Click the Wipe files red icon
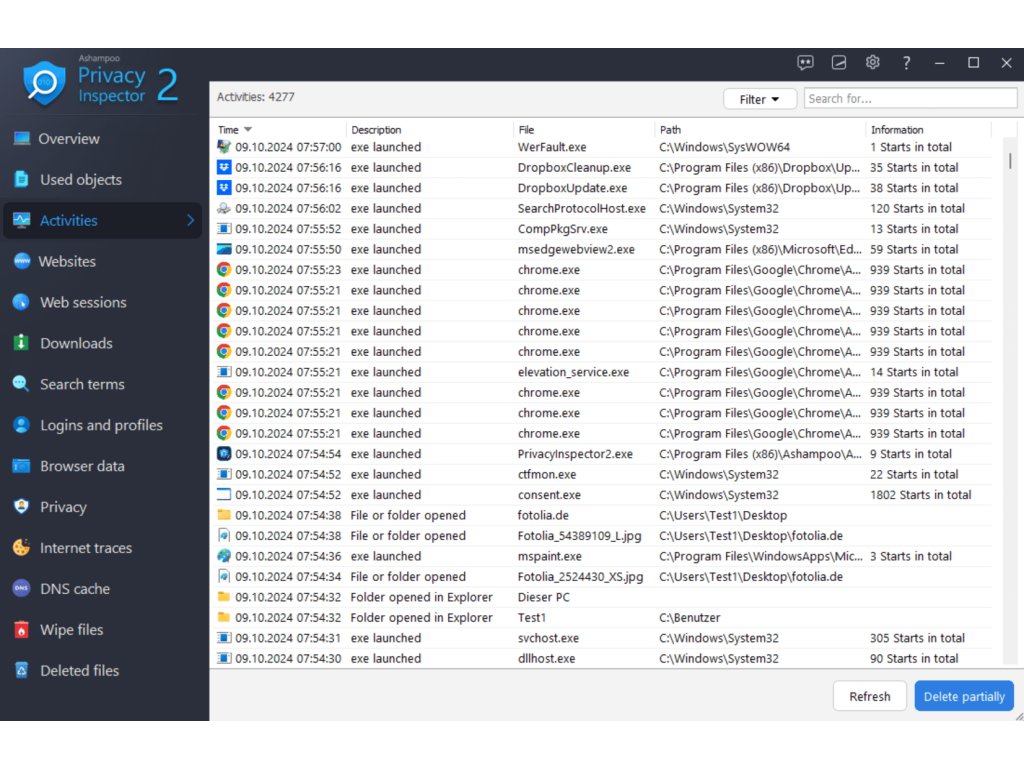The height and width of the screenshot is (768, 1024). tap(22, 630)
